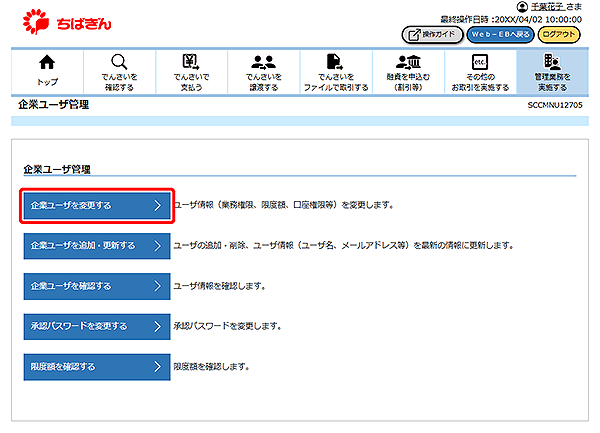This screenshot has width=600, height=433.
Task: Open the 操作ガイド button
Action: (x=432, y=35)
